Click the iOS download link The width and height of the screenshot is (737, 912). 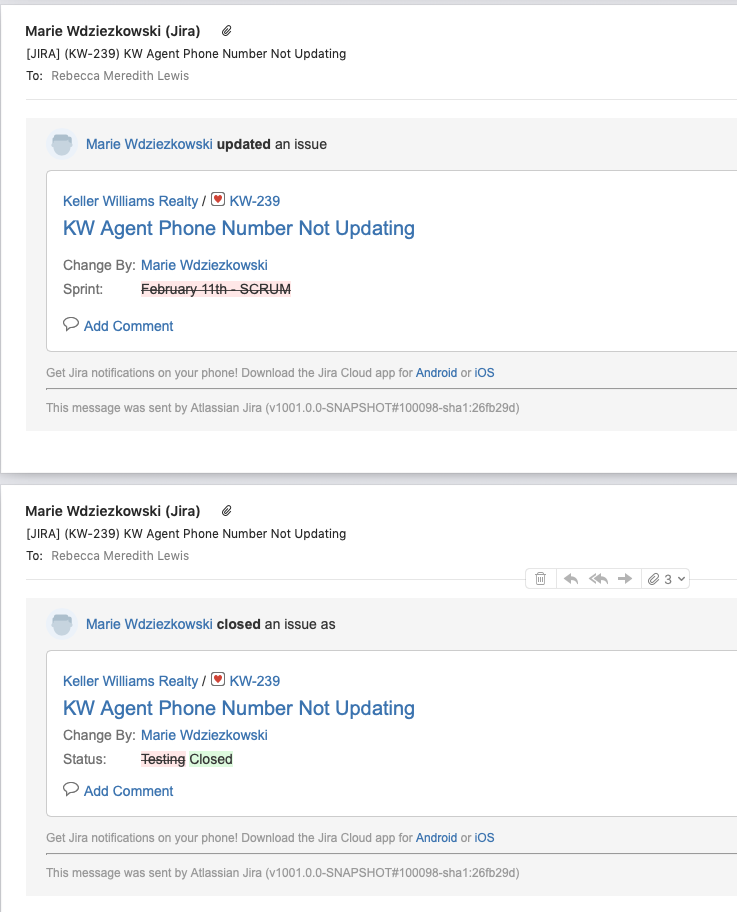point(484,372)
